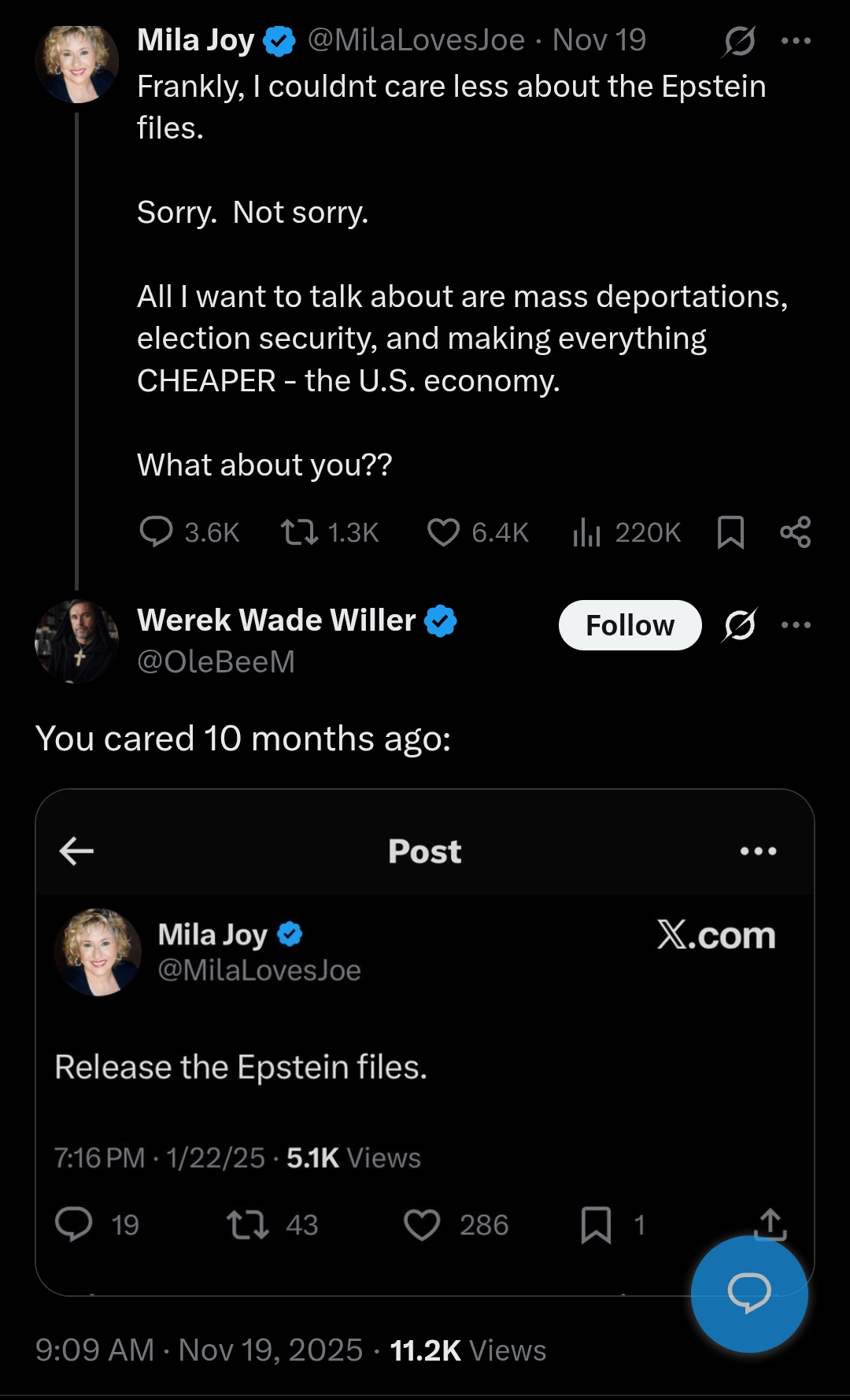Screen dimensions: 850x1400
Task: Follow Werek Wade Willer
Action: [630, 625]
